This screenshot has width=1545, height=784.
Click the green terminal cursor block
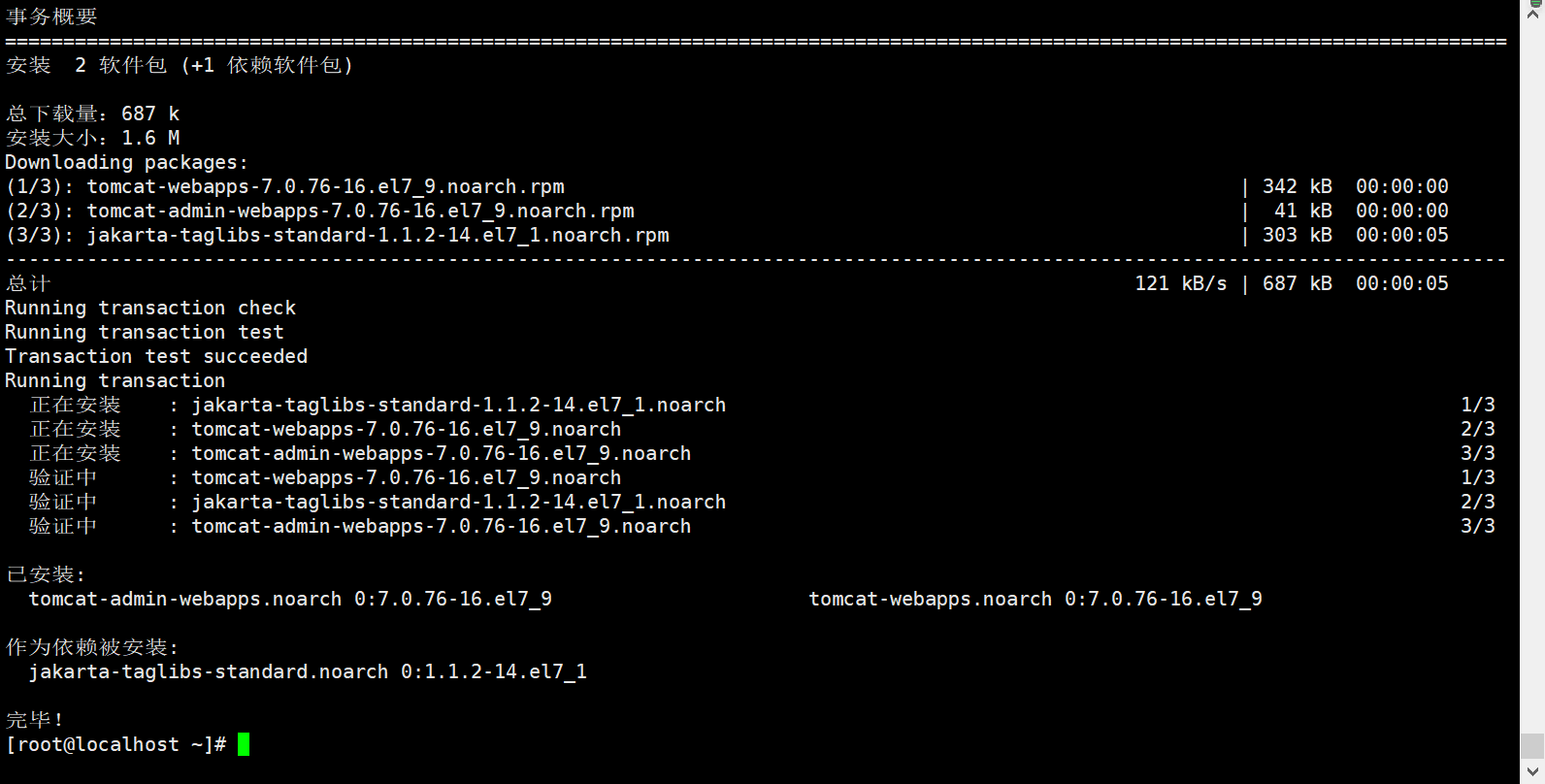click(x=244, y=744)
